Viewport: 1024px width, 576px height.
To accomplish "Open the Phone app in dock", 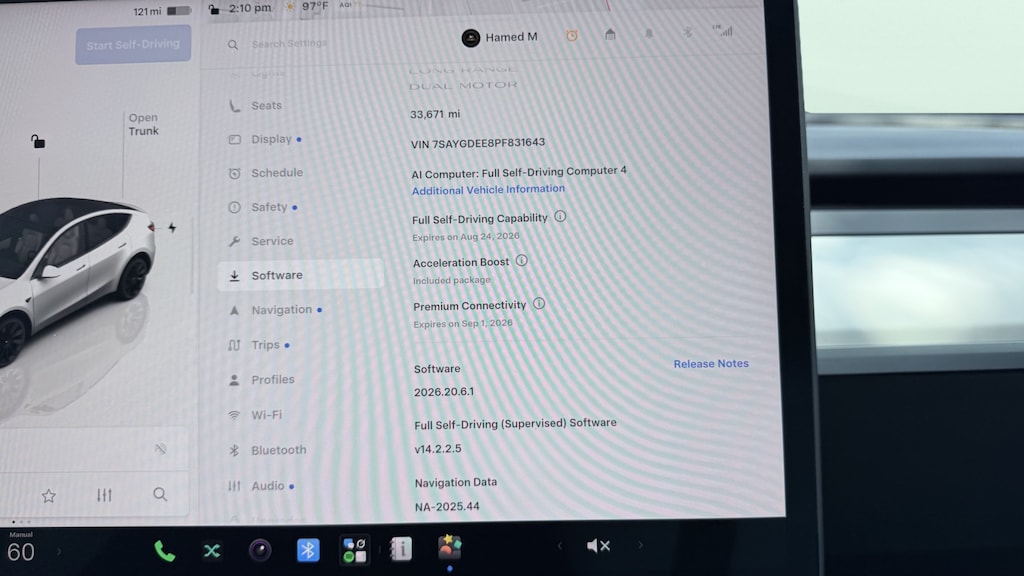I will click(x=165, y=551).
